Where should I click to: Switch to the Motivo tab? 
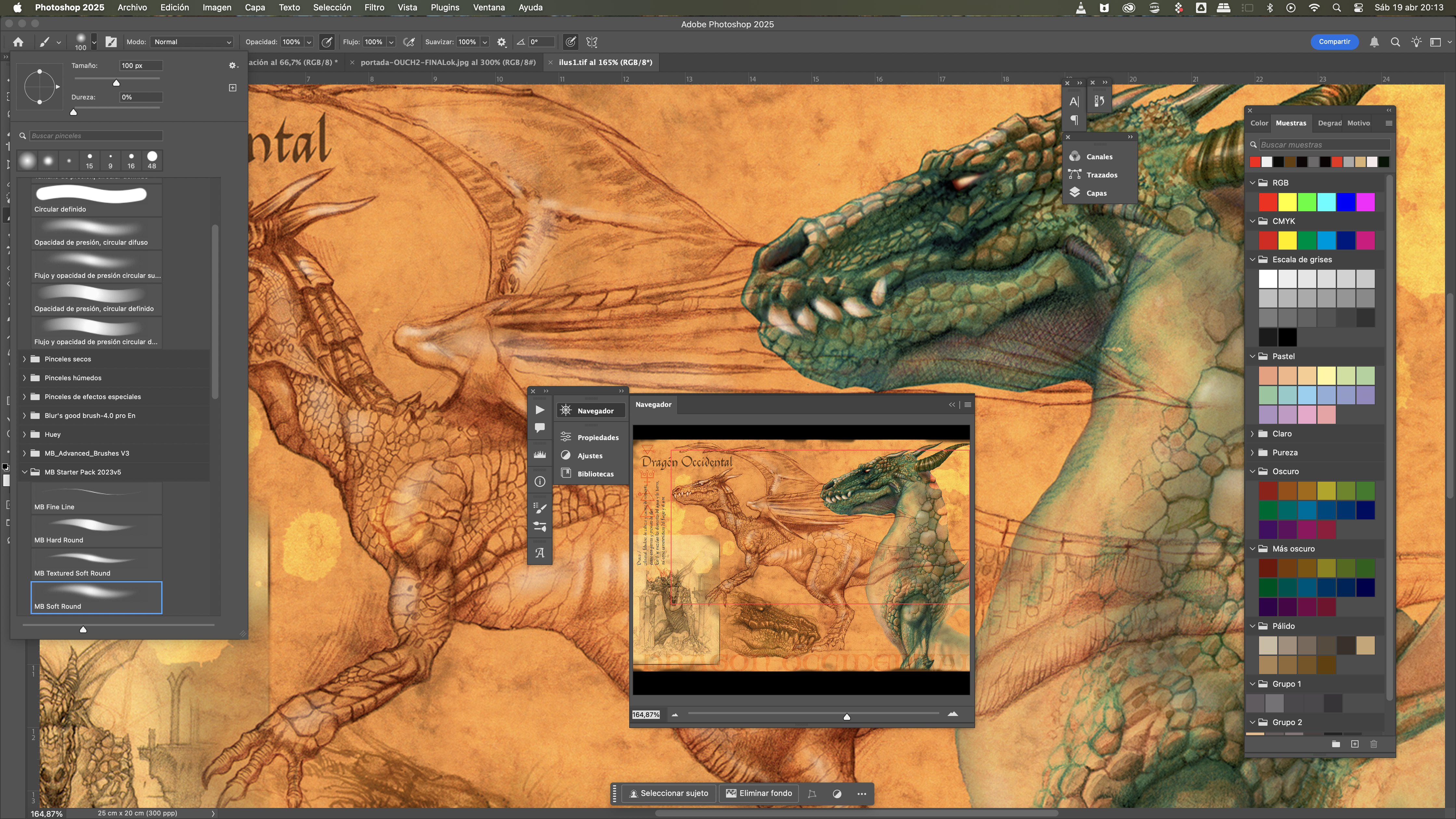(x=1358, y=123)
